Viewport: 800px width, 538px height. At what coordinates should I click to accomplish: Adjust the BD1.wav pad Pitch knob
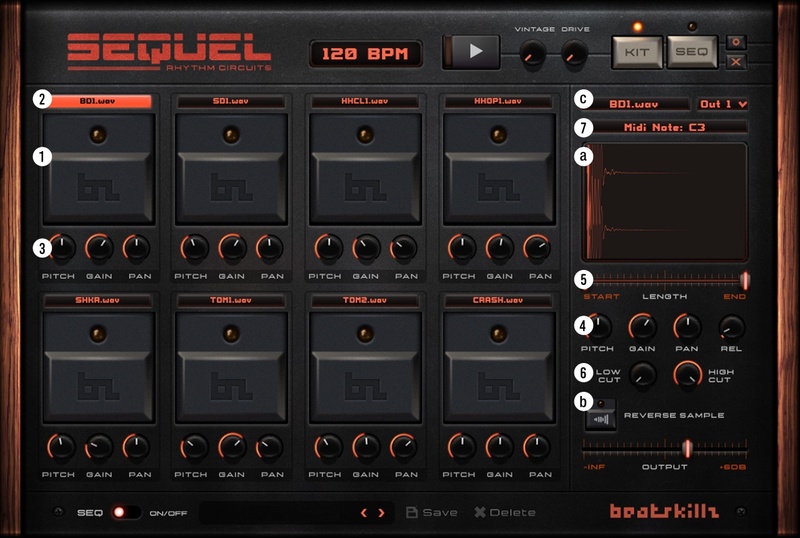coord(62,248)
